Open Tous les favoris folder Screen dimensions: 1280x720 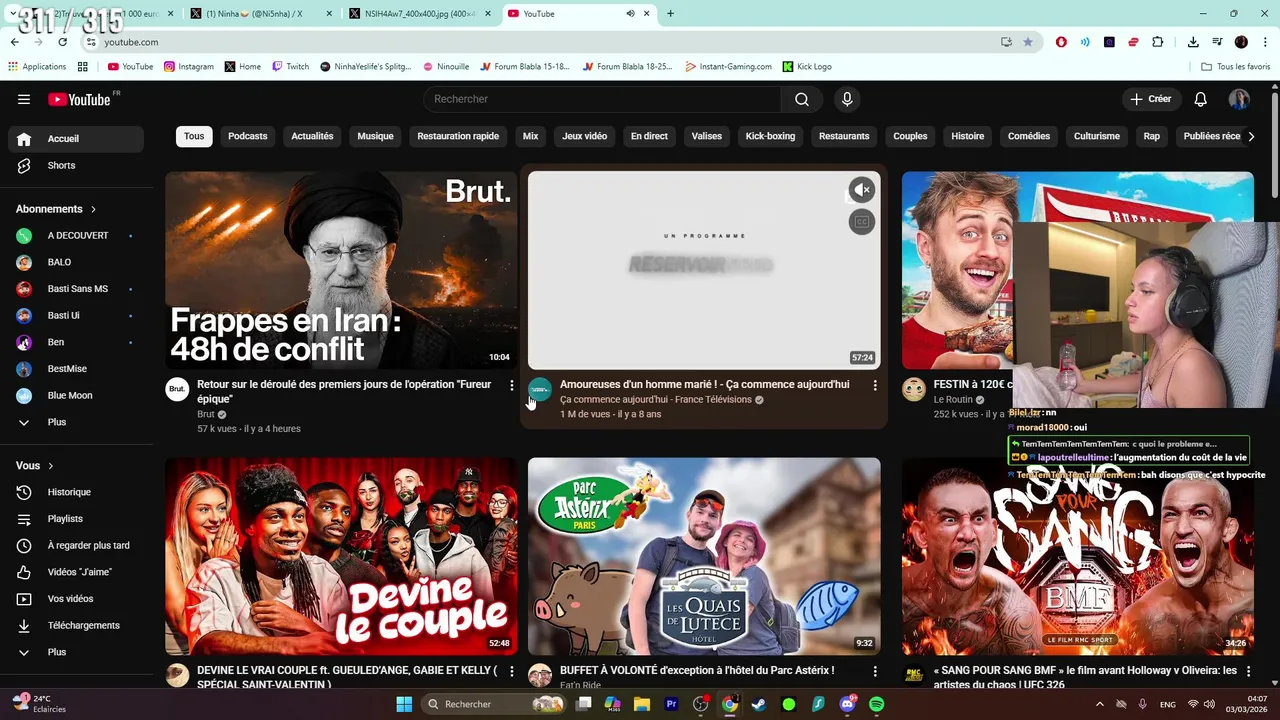pyautogui.click(x=1235, y=66)
